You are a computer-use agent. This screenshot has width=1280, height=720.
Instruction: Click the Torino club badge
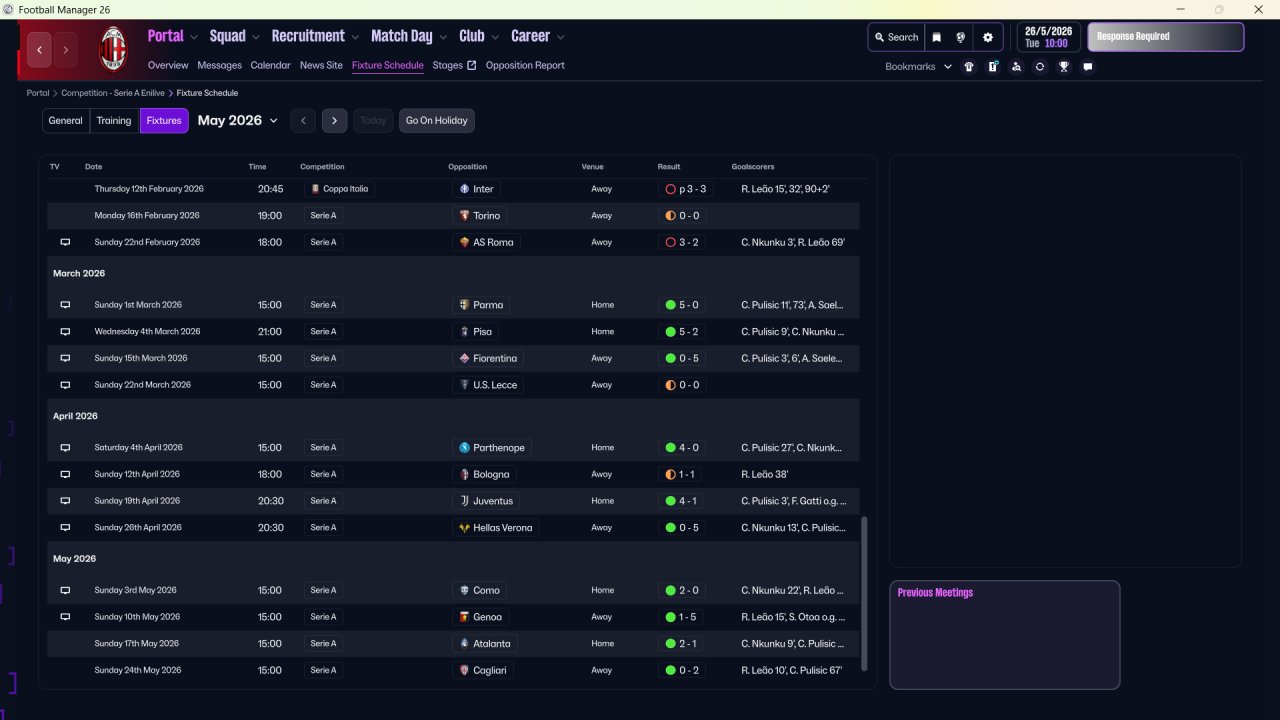464,216
